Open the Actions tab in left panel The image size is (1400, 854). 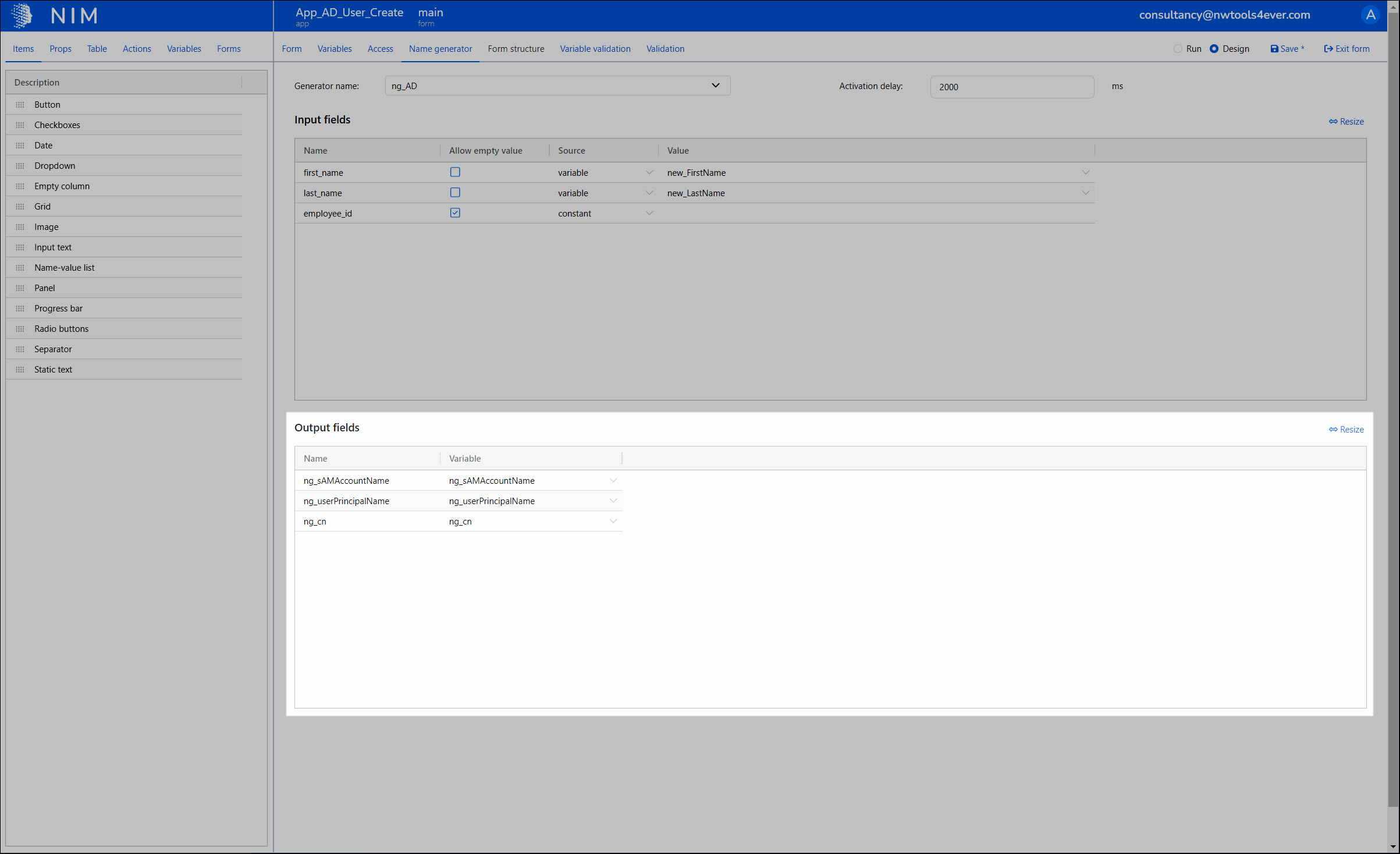click(x=137, y=49)
